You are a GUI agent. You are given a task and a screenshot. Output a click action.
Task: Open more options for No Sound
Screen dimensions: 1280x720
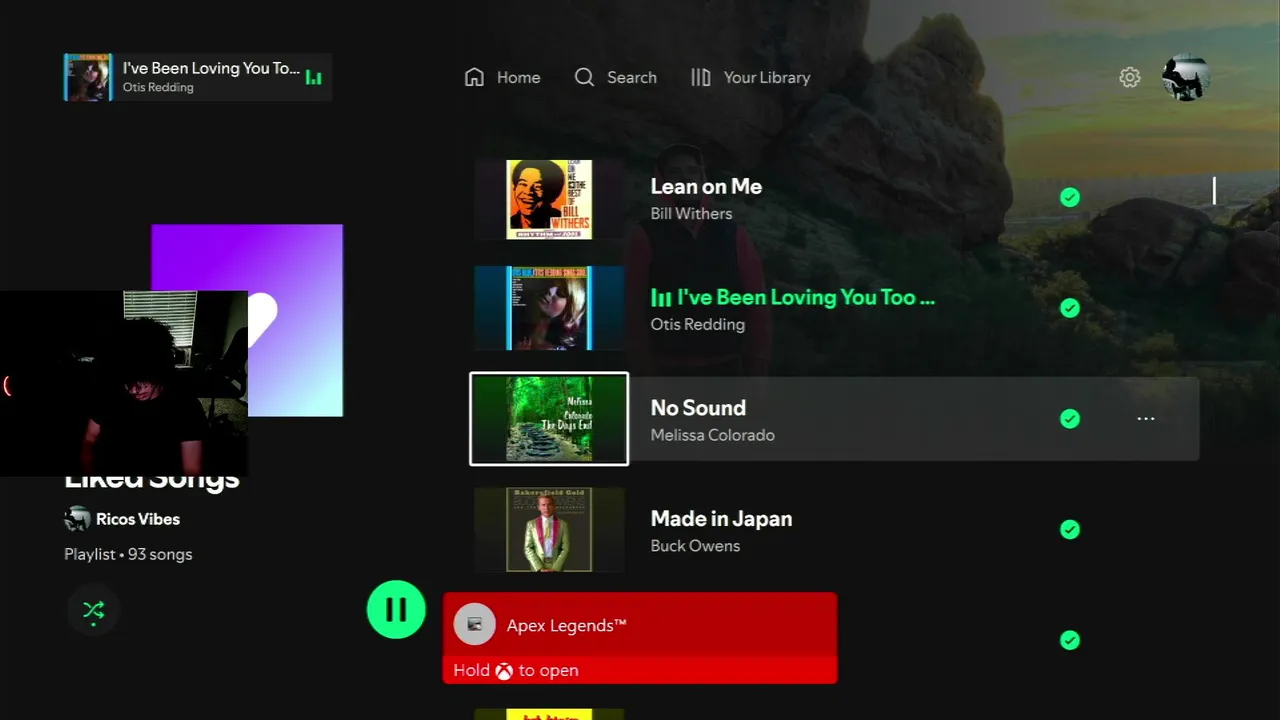pos(1146,419)
